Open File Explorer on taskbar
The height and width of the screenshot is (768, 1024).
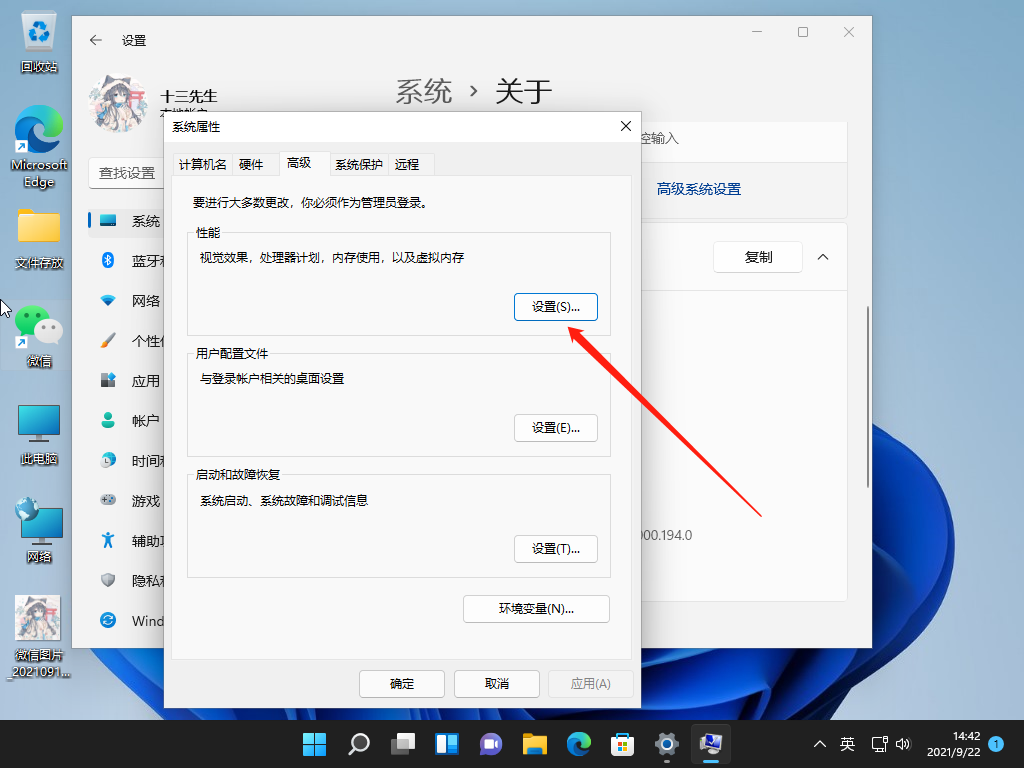[x=535, y=744]
